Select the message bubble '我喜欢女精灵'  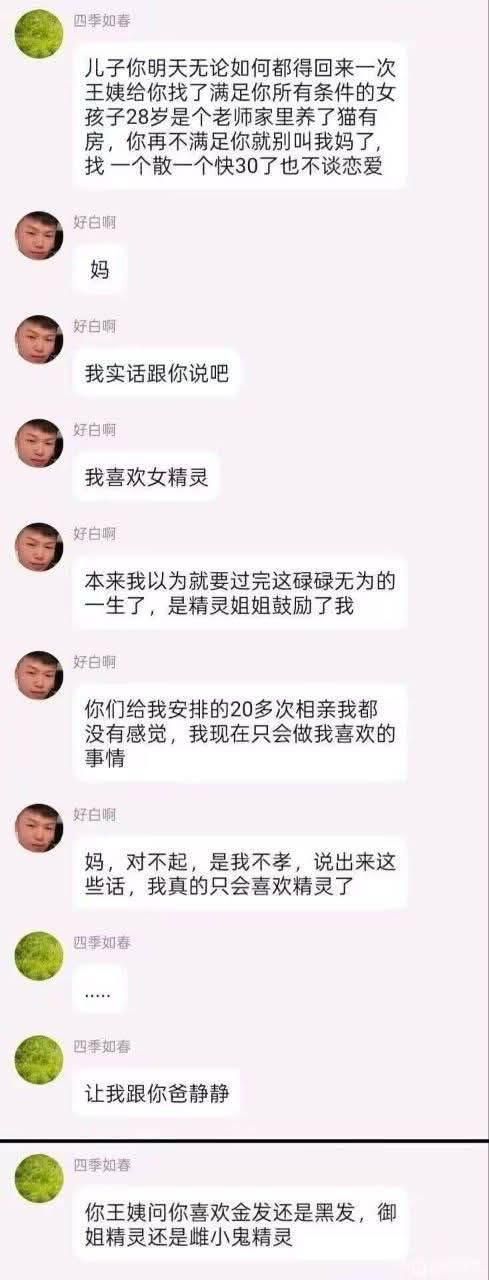pos(146,477)
